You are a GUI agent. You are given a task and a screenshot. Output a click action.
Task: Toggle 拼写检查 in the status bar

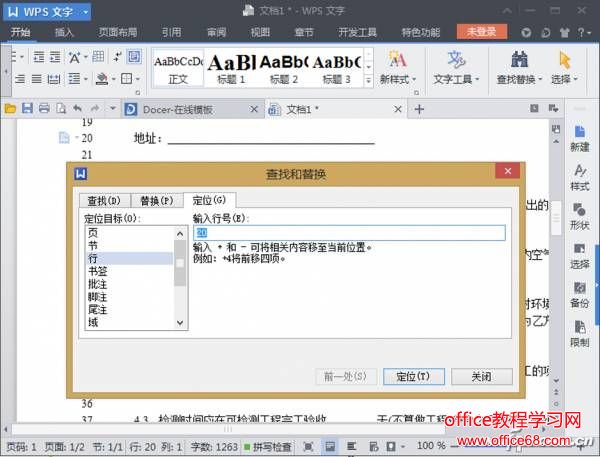(x=268, y=447)
